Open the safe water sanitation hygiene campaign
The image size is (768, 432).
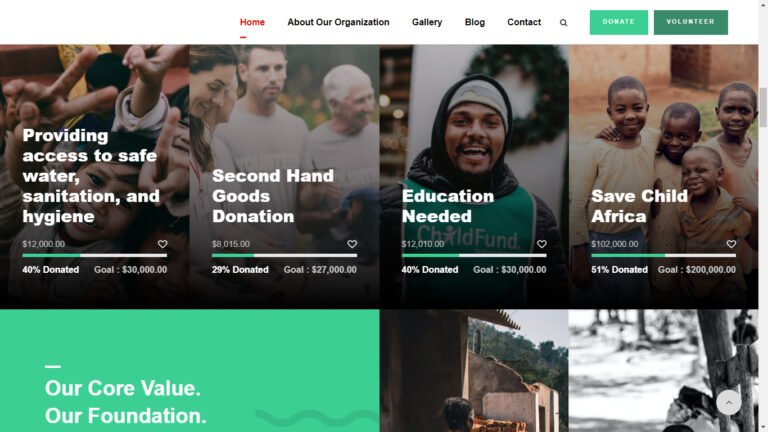coord(91,176)
